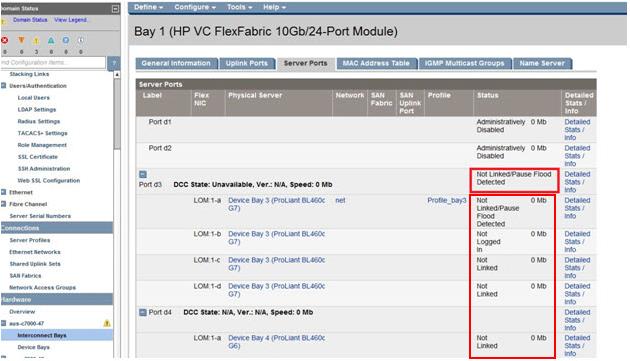Open Web SSL Configuration in the tree
The width and height of the screenshot is (630, 361).
click(x=49, y=180)
